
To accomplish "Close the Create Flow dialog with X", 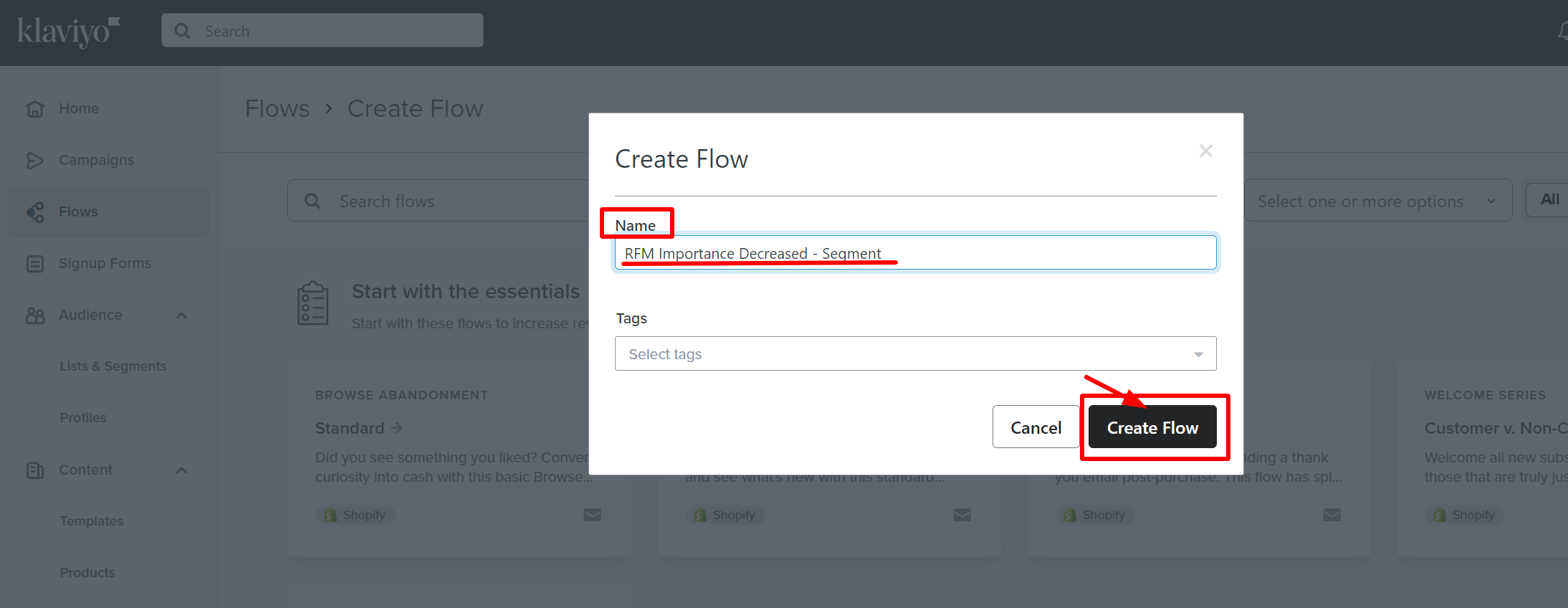I will tap(1205, 151).
